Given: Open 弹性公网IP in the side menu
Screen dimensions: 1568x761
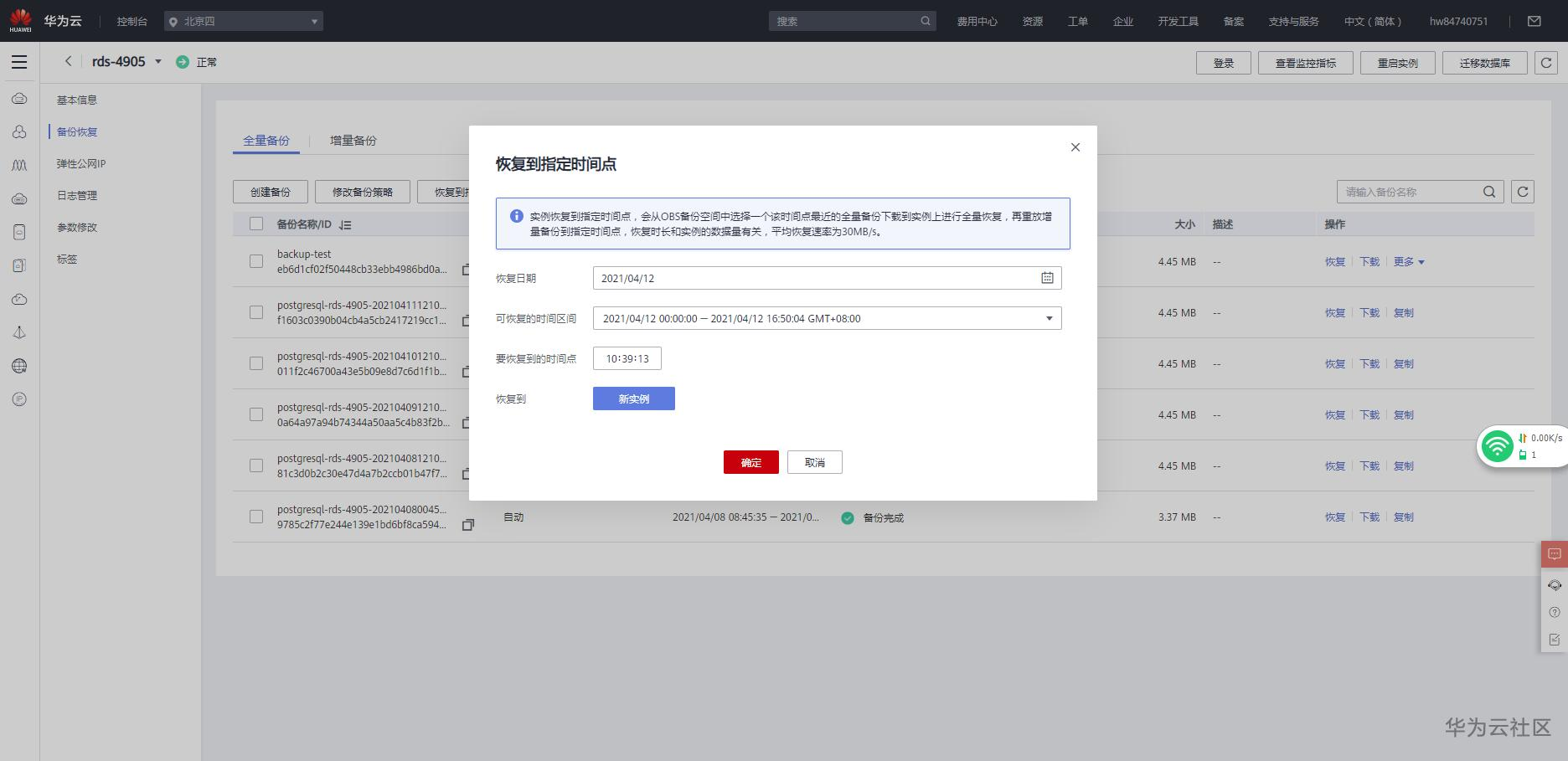Looking at the screenshot, I should point(81,164).
